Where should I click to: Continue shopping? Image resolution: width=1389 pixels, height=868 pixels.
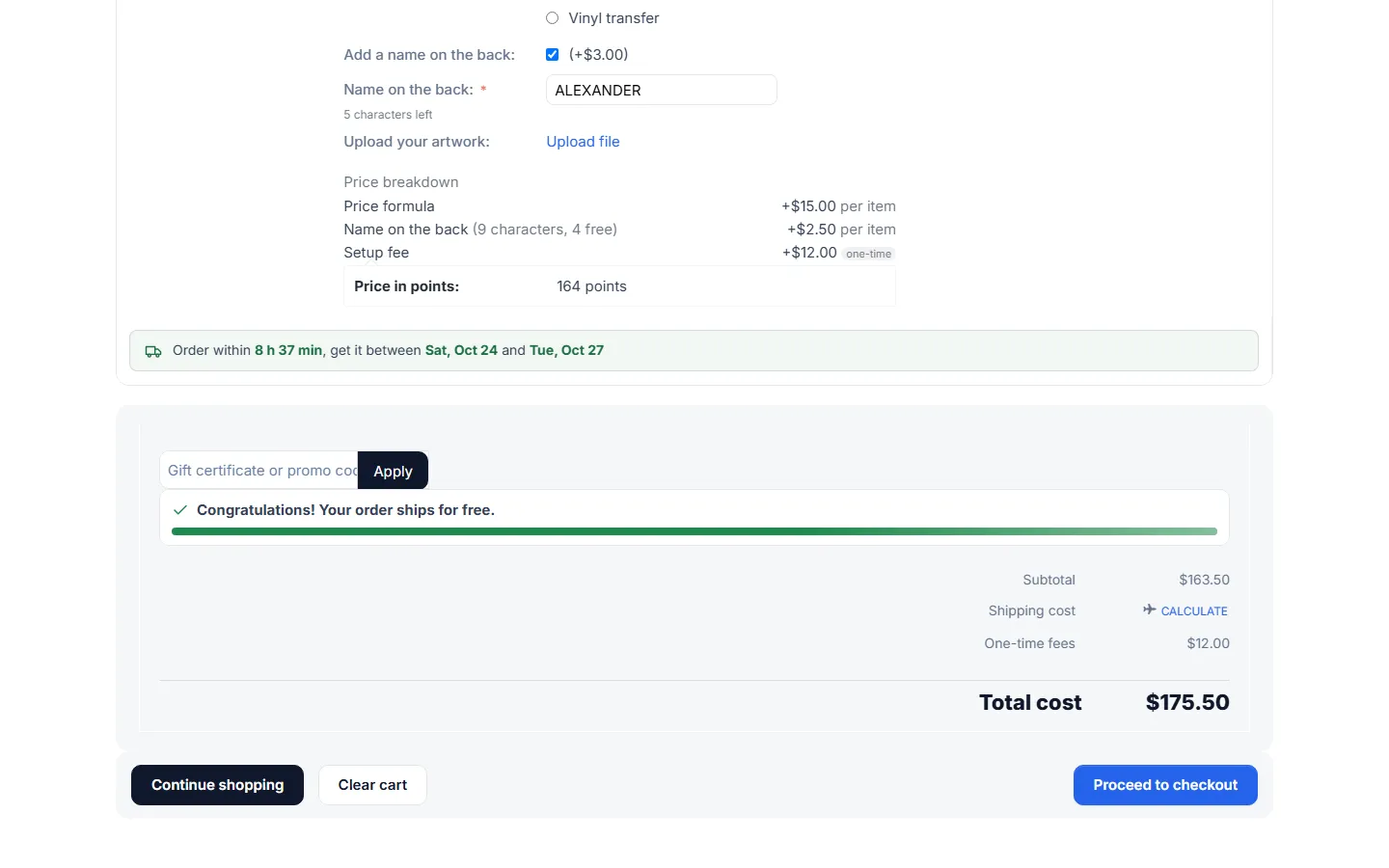(x=217, y=785)
